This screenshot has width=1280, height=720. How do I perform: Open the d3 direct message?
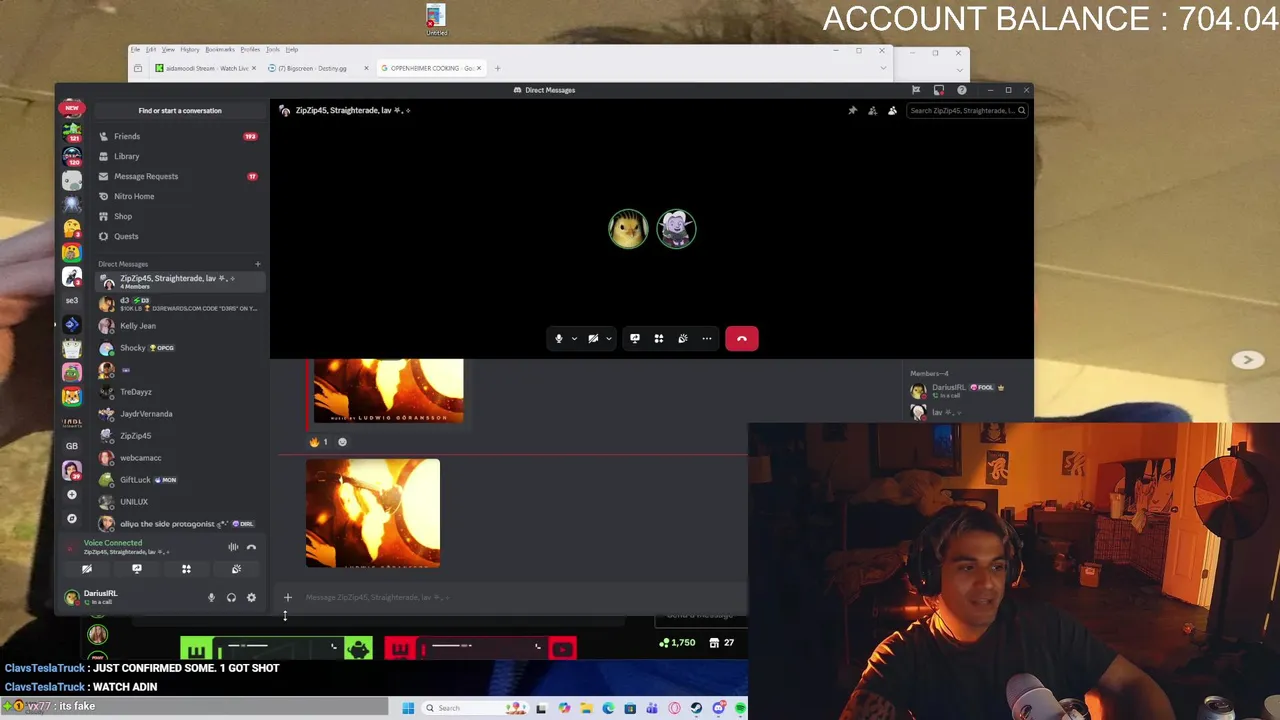tap(179, 304)
